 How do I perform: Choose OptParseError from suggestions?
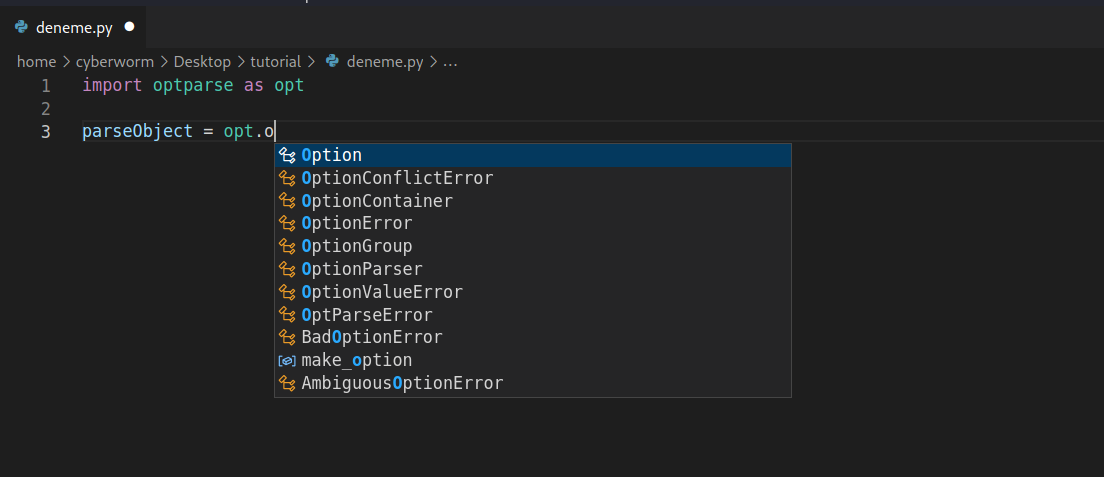coord(367,315)
